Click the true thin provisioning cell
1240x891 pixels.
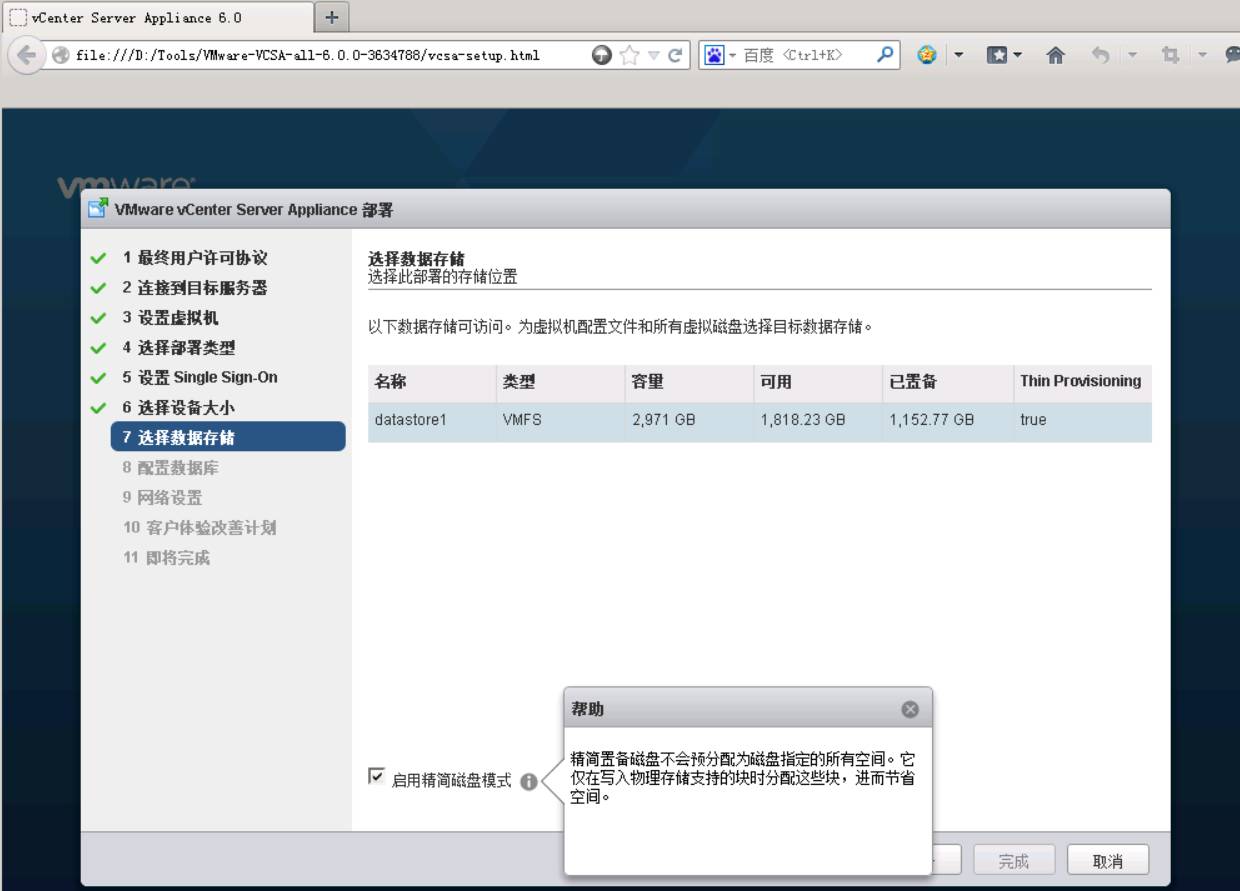tap(1033, 420)
